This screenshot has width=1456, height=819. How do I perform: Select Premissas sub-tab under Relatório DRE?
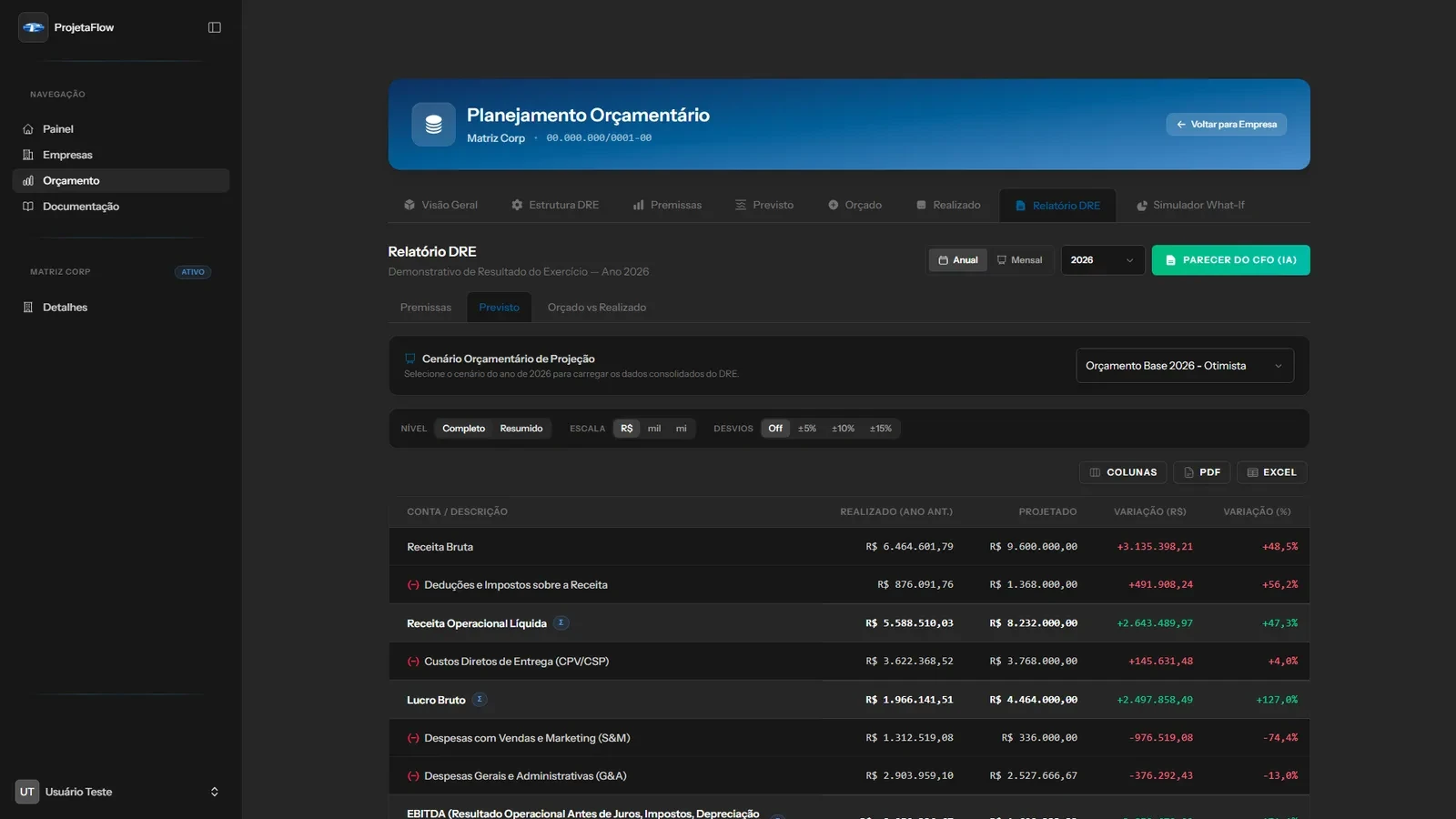(x=426, y=308)
